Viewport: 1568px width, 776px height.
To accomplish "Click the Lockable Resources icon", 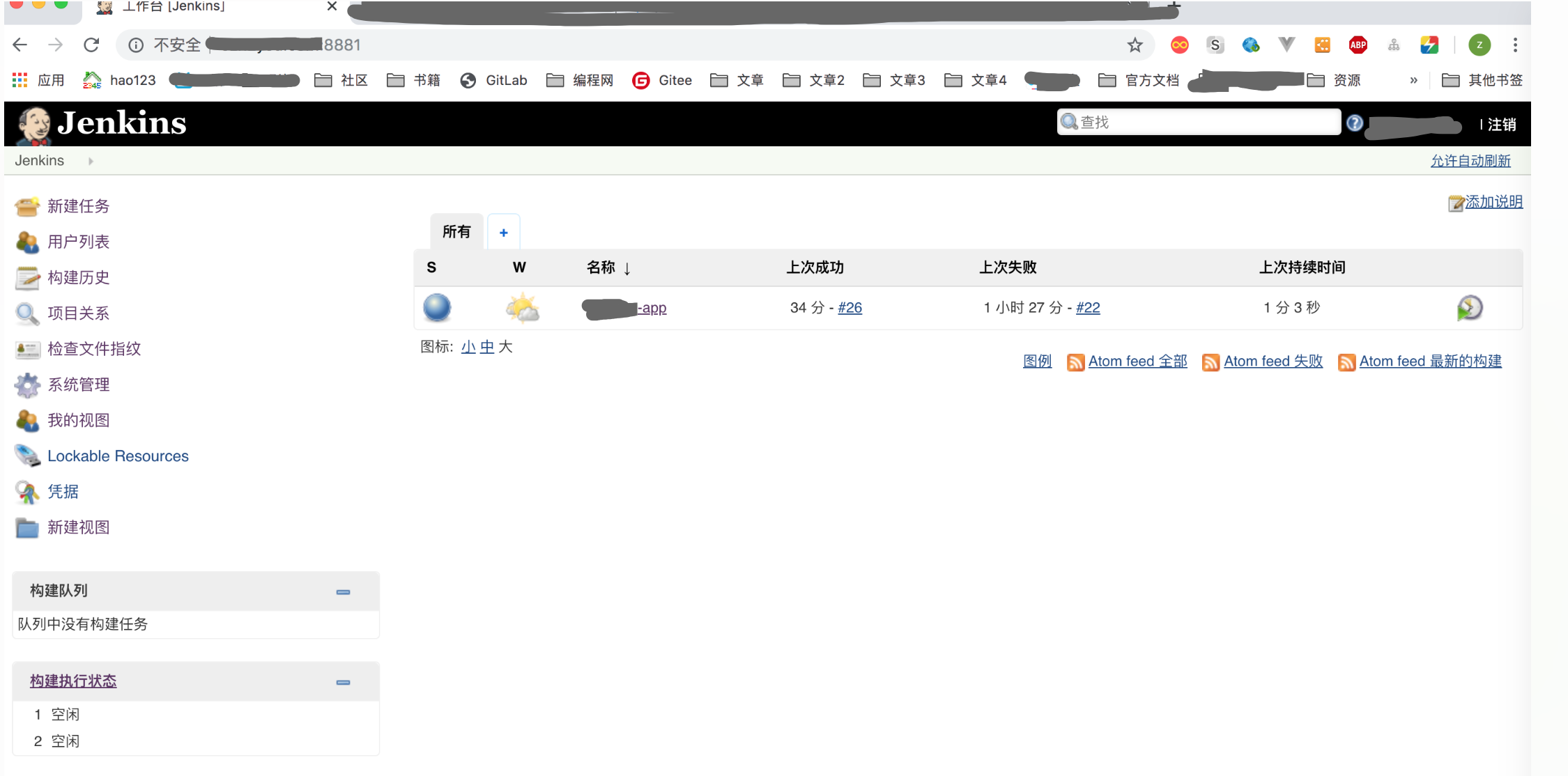I will [x=27, y=456].
